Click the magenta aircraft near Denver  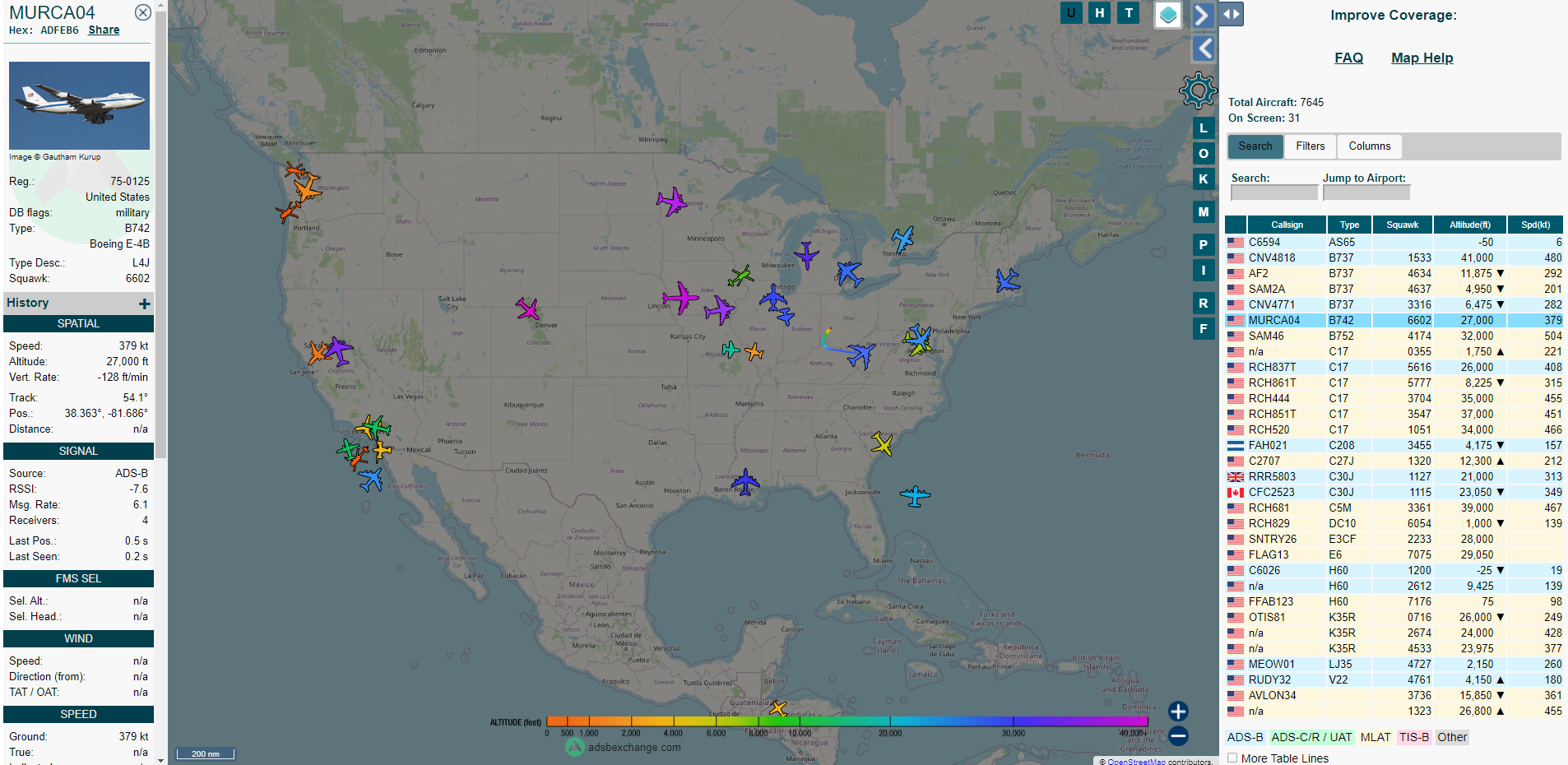[x=527, y=309]
